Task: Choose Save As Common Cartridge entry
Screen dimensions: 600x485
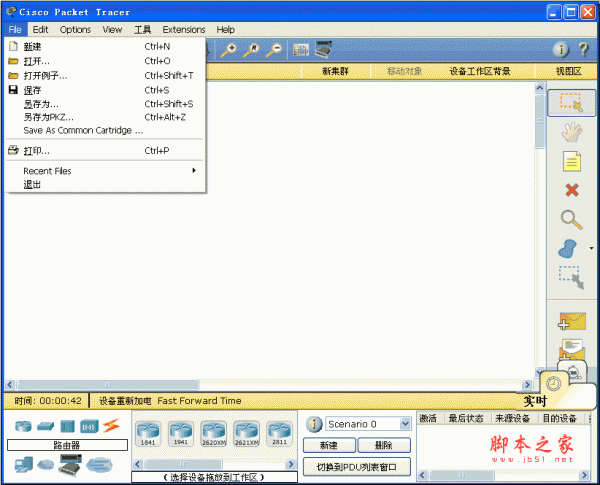Action: [105, 130]
